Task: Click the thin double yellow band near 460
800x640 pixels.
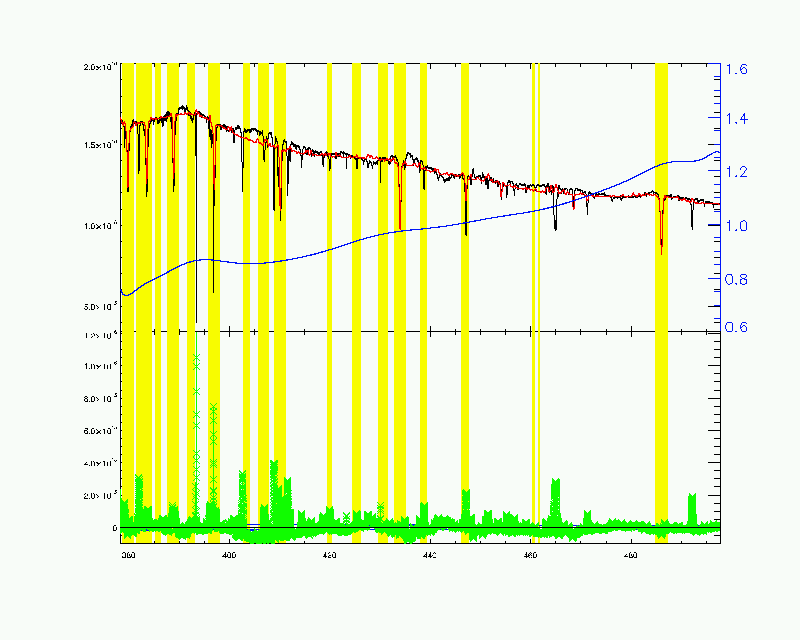Action: [536, 303]
